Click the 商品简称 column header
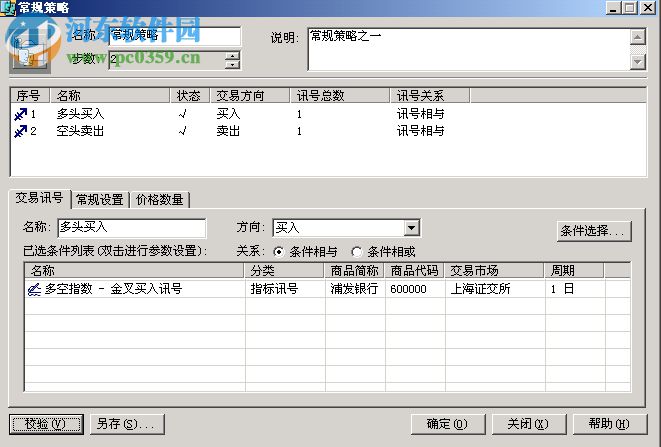The height and width of the screenshot is (447, 661). 355,270
